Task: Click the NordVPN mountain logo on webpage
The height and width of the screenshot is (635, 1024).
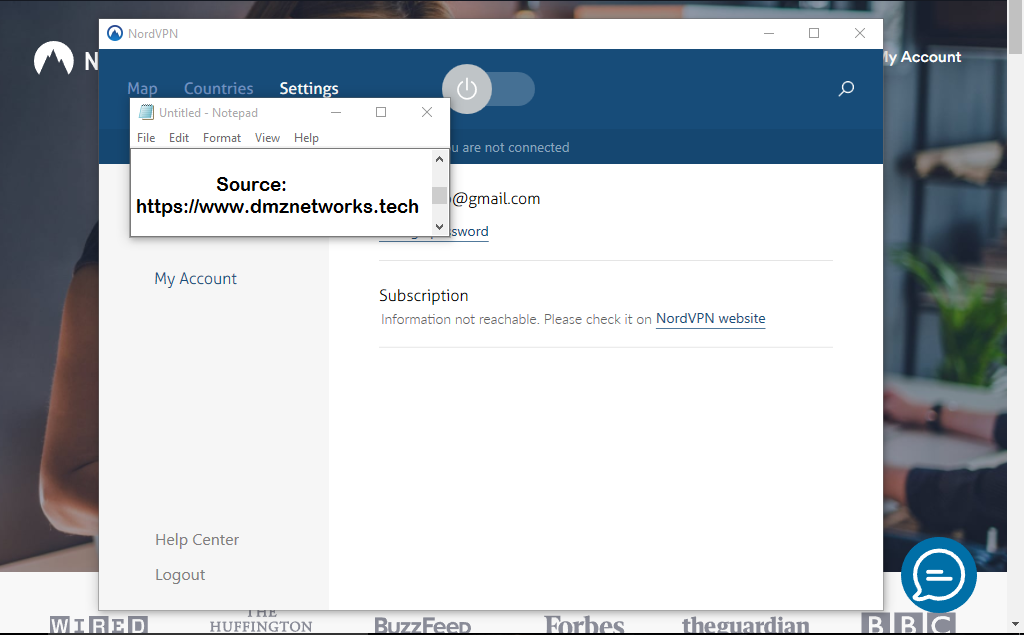Action: [54, 58]
